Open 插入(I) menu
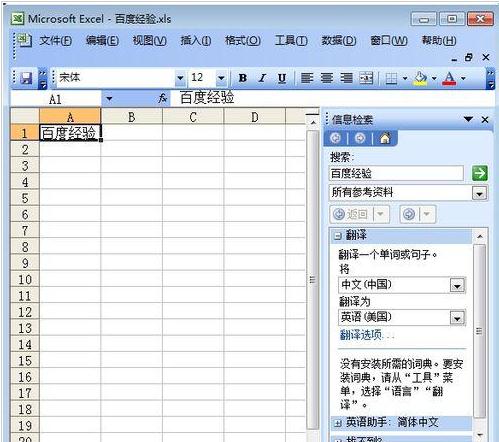The image size is (499, 442). pos(196,41)
